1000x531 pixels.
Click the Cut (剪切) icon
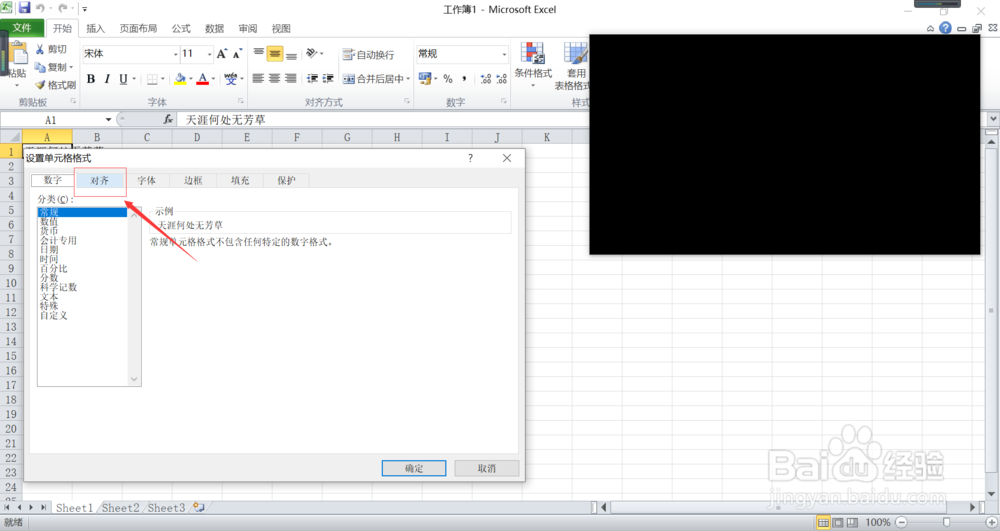click(x=40, y=49)
